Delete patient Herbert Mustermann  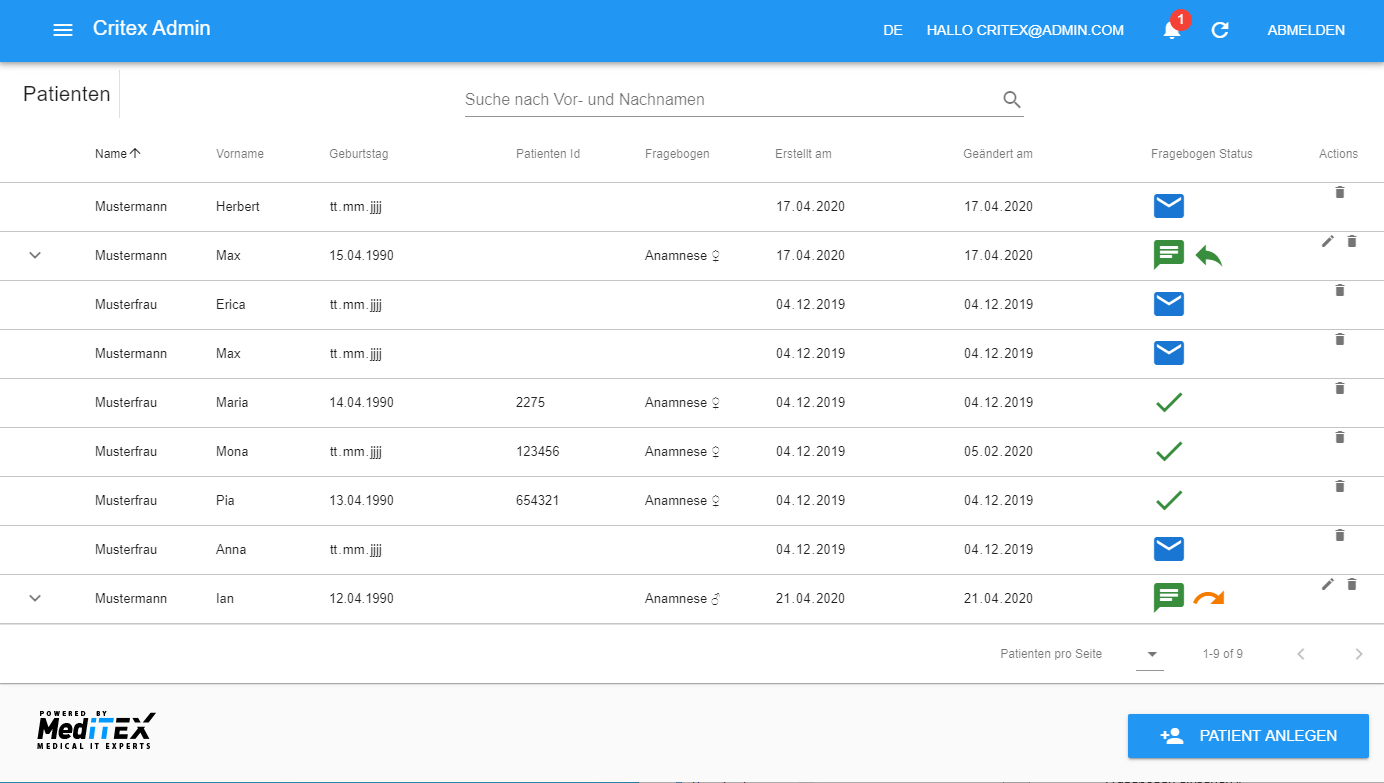[1340, 192]
